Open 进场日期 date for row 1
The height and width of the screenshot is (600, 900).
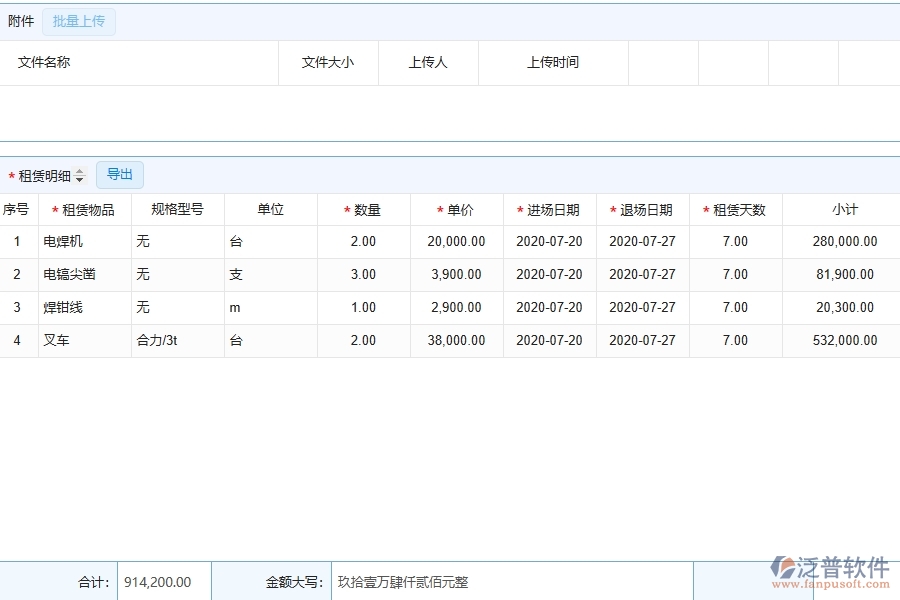pos(549,241)
